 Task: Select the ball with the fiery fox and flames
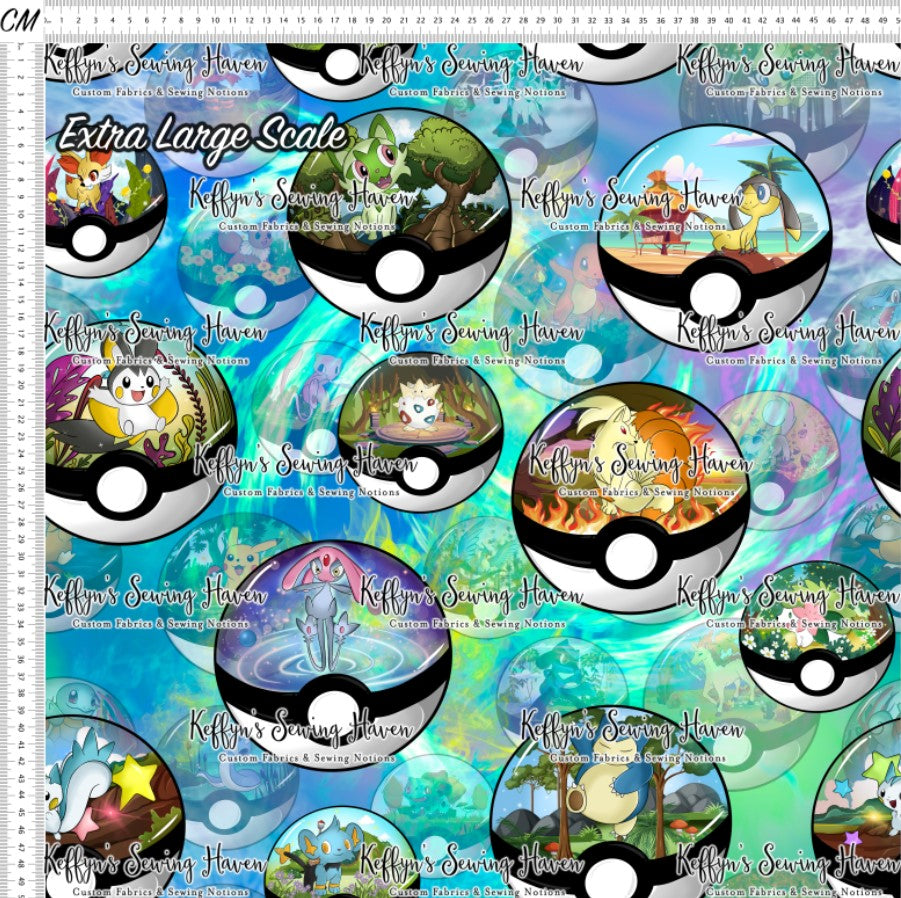tap(630, 498)
